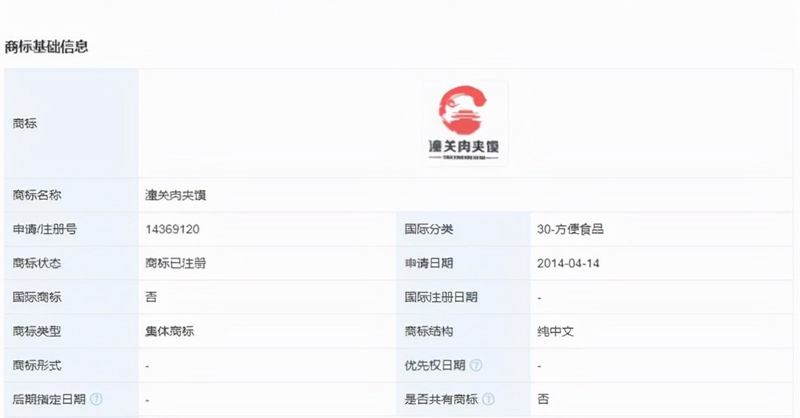
Task: Select the 商标类型 field label
Action: click(x=37, y=331)
